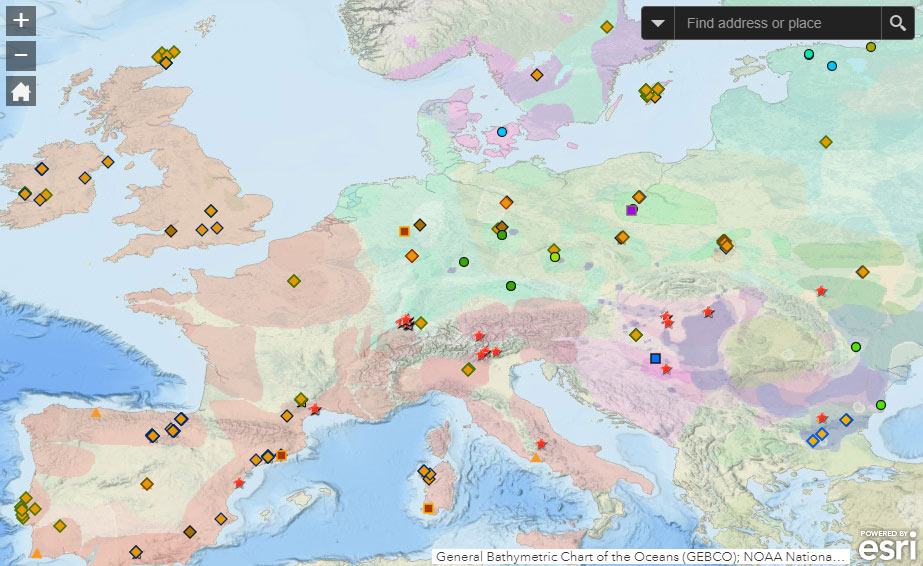Select the diamond marker in northern Italy
The width and height of the screenshot is (923, 566).
click(468, 369)
